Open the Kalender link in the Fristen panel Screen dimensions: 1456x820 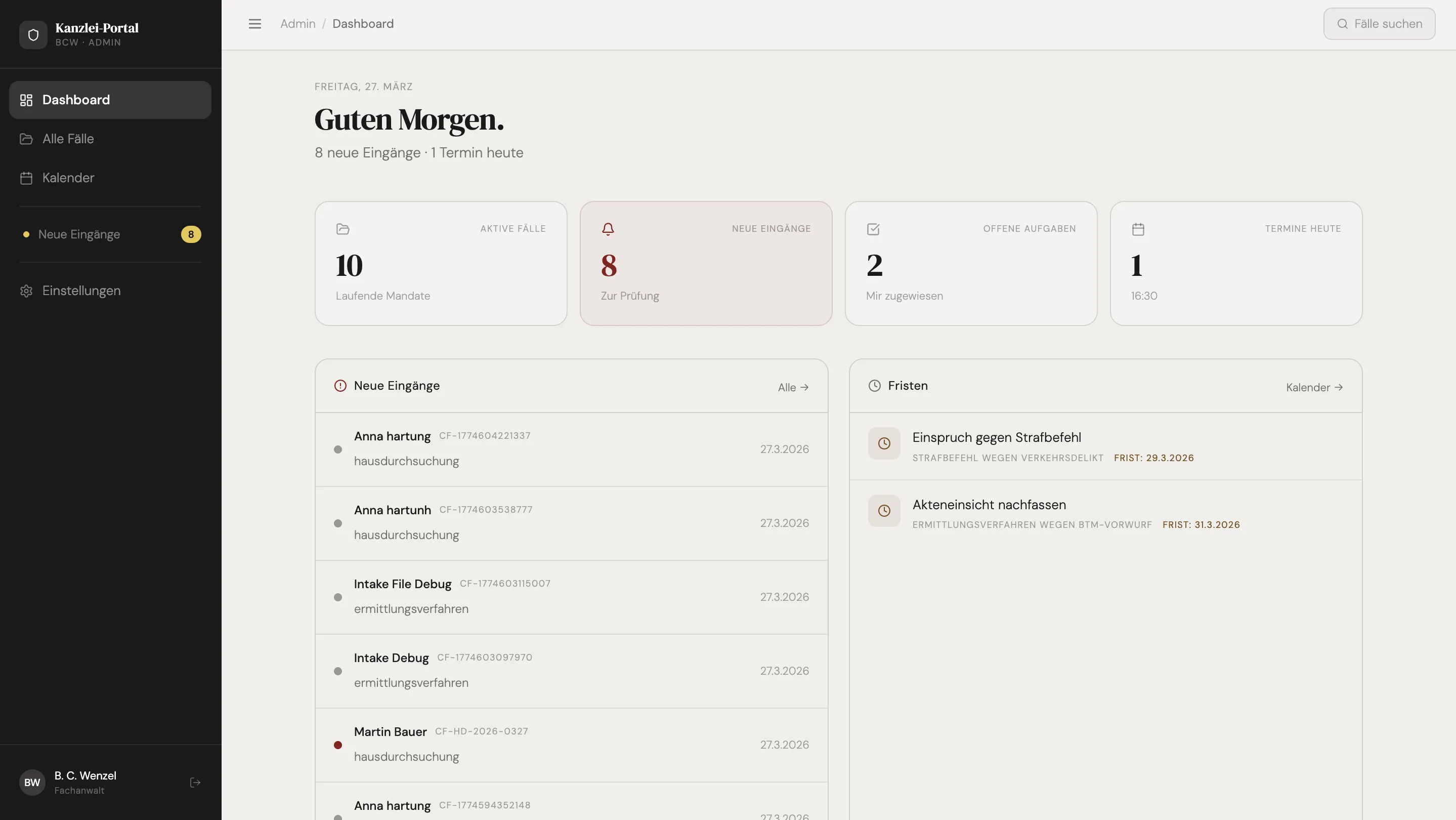click(x=1313, y=387)
